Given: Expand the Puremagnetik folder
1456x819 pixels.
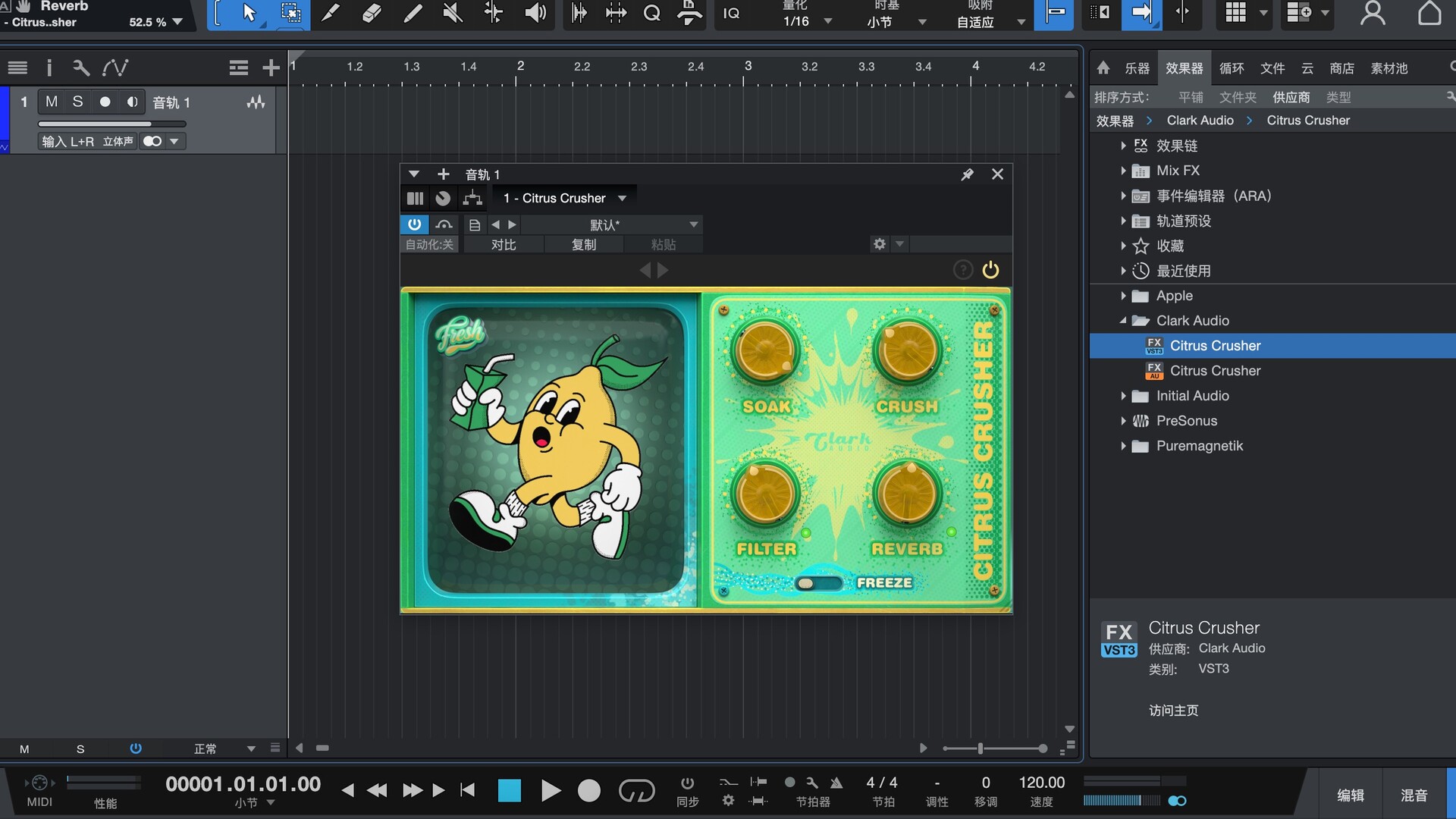Looking at the screenshot, I should pyautogui.click(x=1123, y=446).
